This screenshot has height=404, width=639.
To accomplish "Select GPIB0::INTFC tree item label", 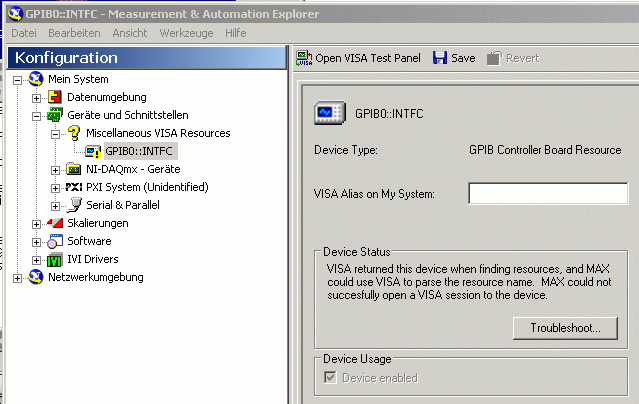I will pos(139,151).
